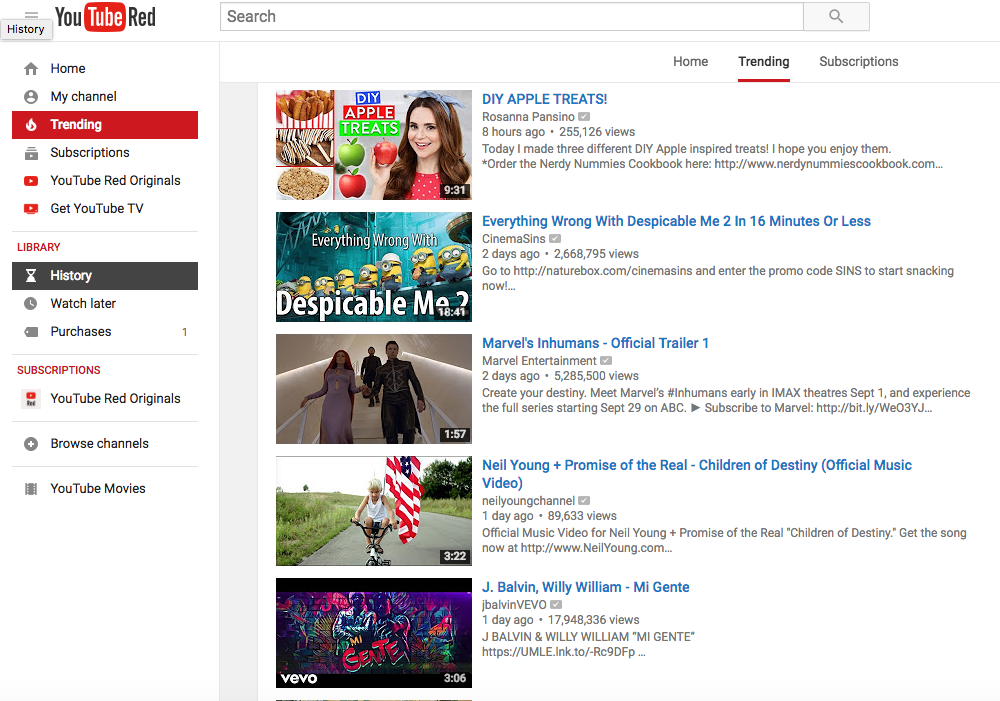Click Marvel's Inhumans - Official Trailer 1 title

pyautogui.click(x=595, y=343)
